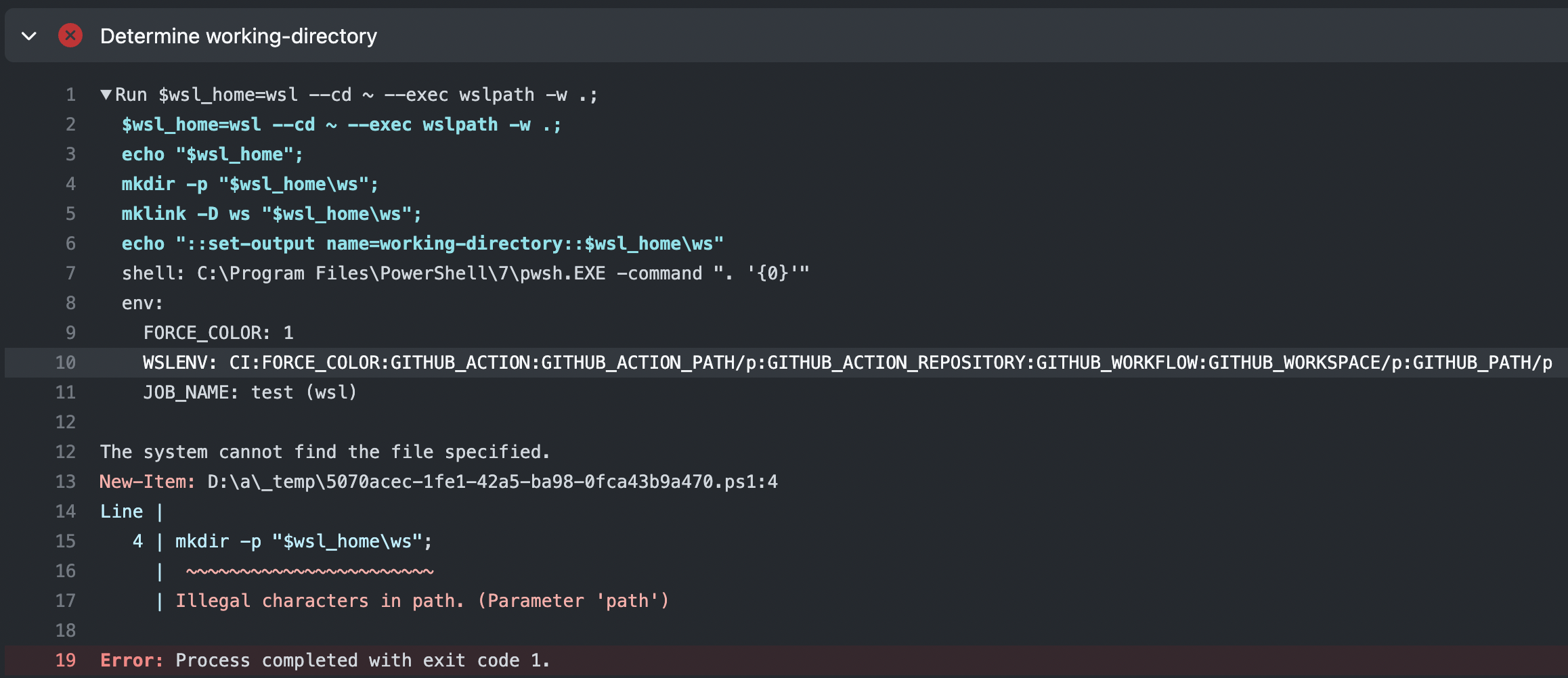Click the 'echo "::set-output name=working-directory' line
The height and width of the screenshot is (678, 1568).
(422, 244)
